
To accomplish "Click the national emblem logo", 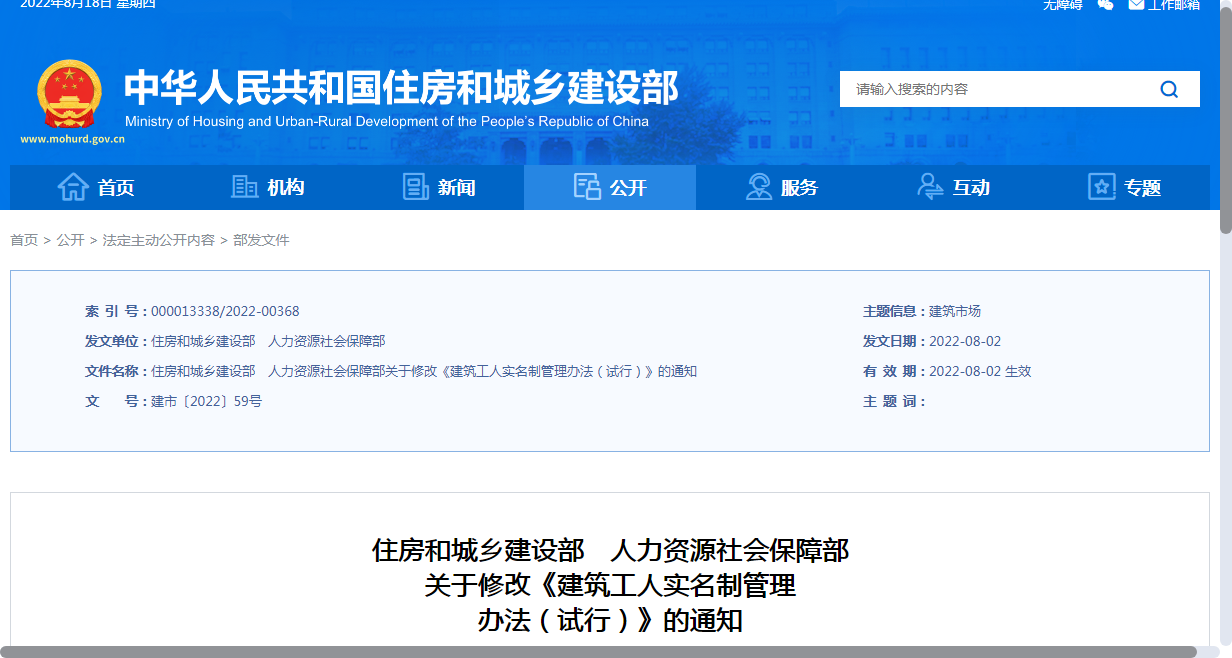I will (x=69, y=92).
